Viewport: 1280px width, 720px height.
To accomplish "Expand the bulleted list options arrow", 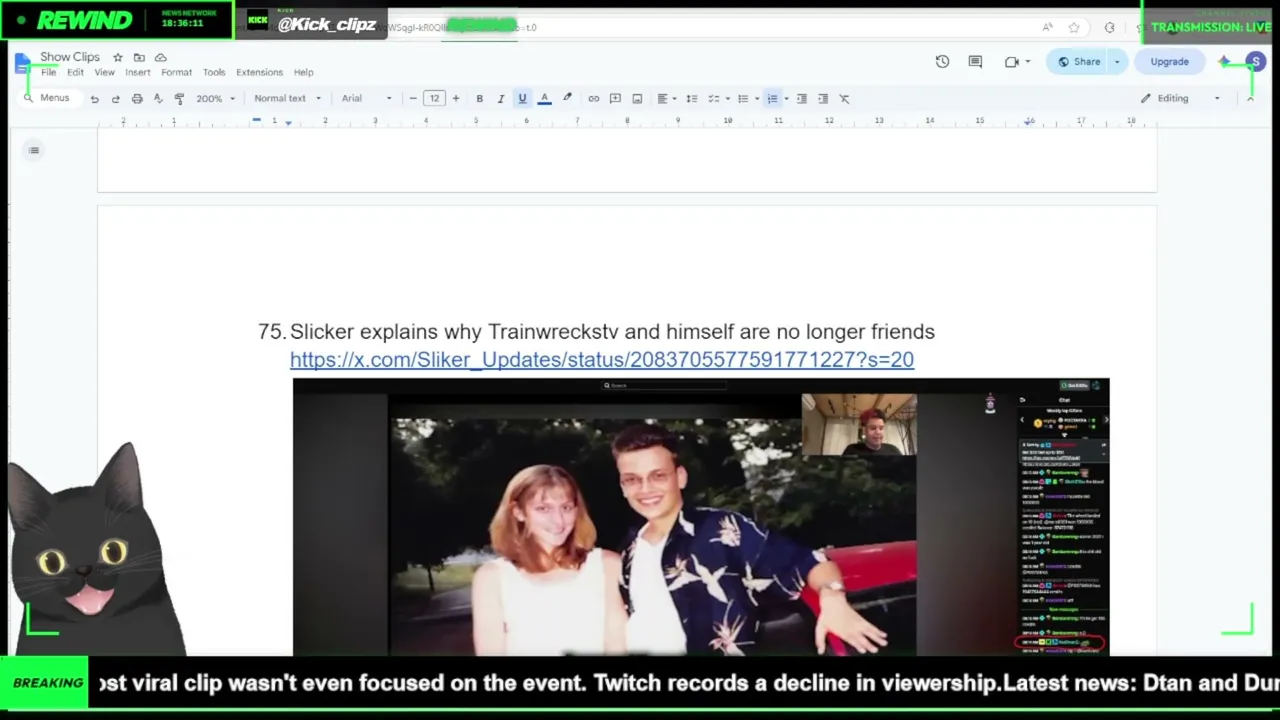I will [756, 99].
